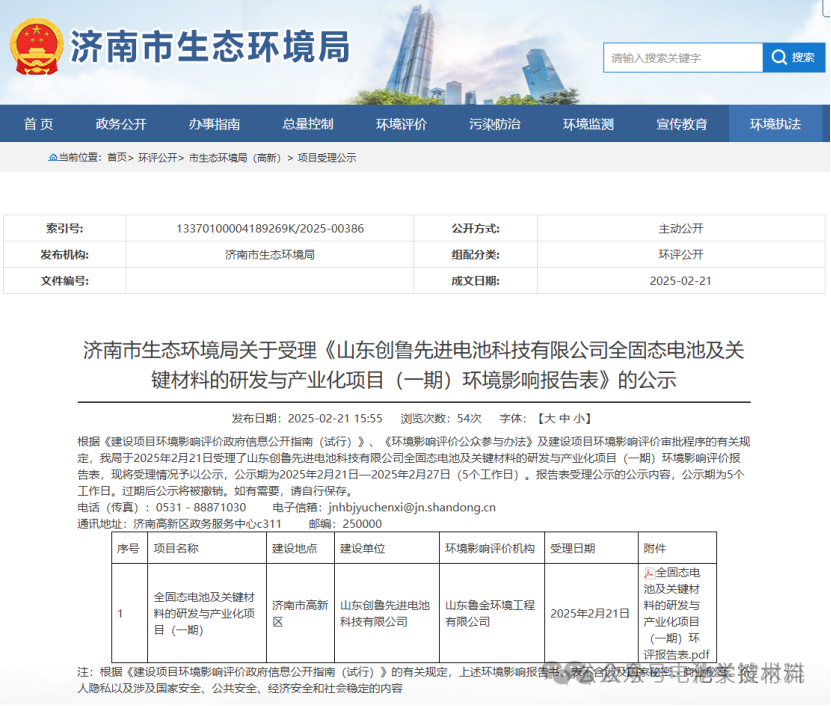The width and height of the screenshot is (831, 706).
Task: Click the 济南市生态环境局 site title
Action: pyautogui.click(x=210, y=47)
